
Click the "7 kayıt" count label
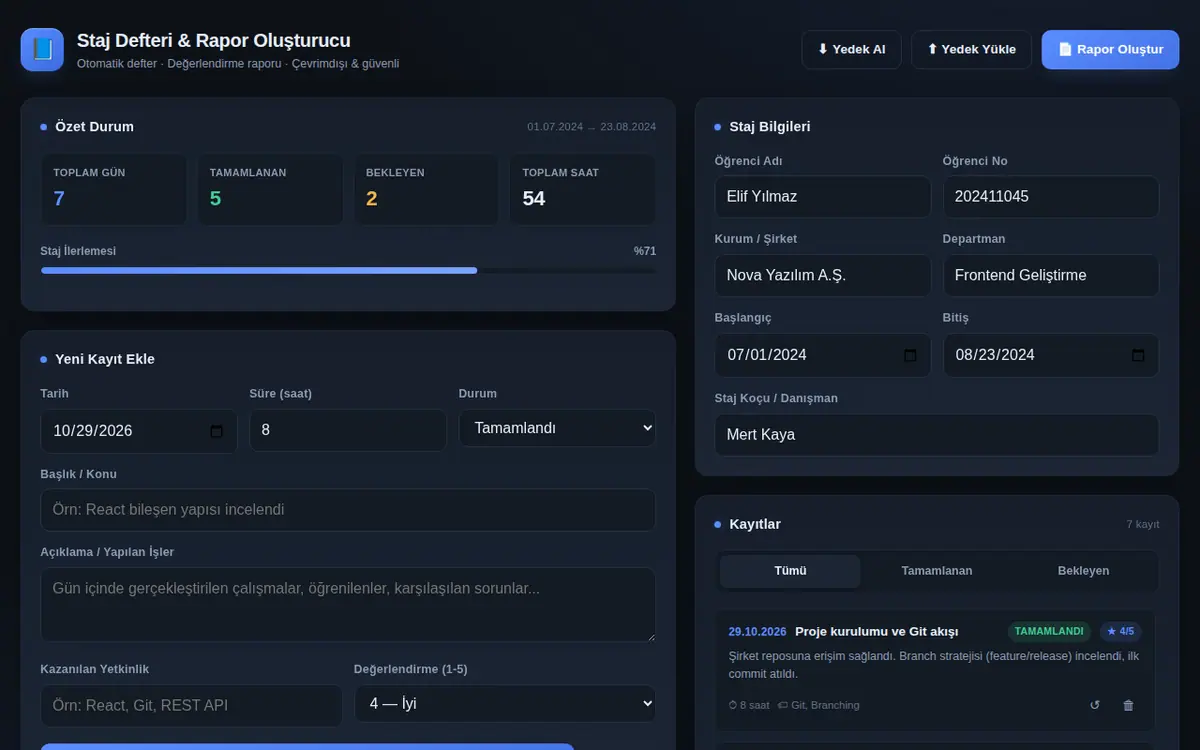pyautogui.click(x=1143, y=524)
